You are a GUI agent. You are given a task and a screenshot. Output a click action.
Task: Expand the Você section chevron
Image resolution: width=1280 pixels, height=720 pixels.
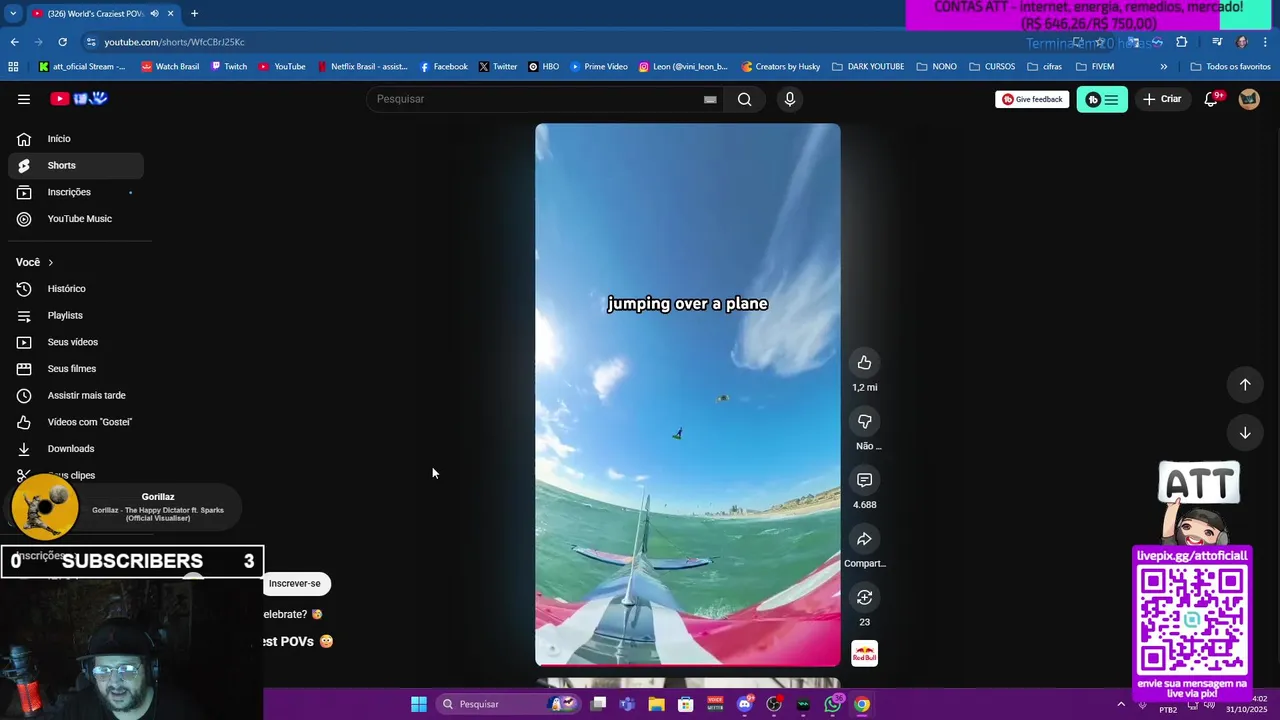pos(50,262)
